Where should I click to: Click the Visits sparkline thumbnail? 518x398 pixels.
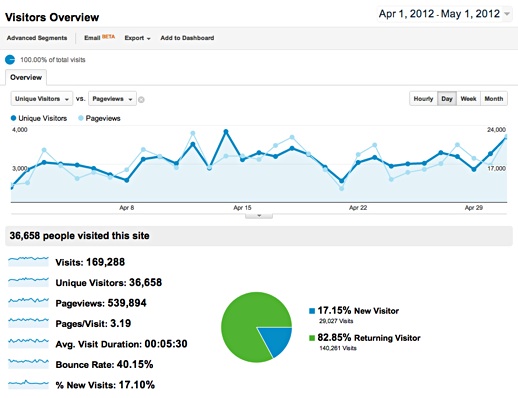(x=28, y=261)
